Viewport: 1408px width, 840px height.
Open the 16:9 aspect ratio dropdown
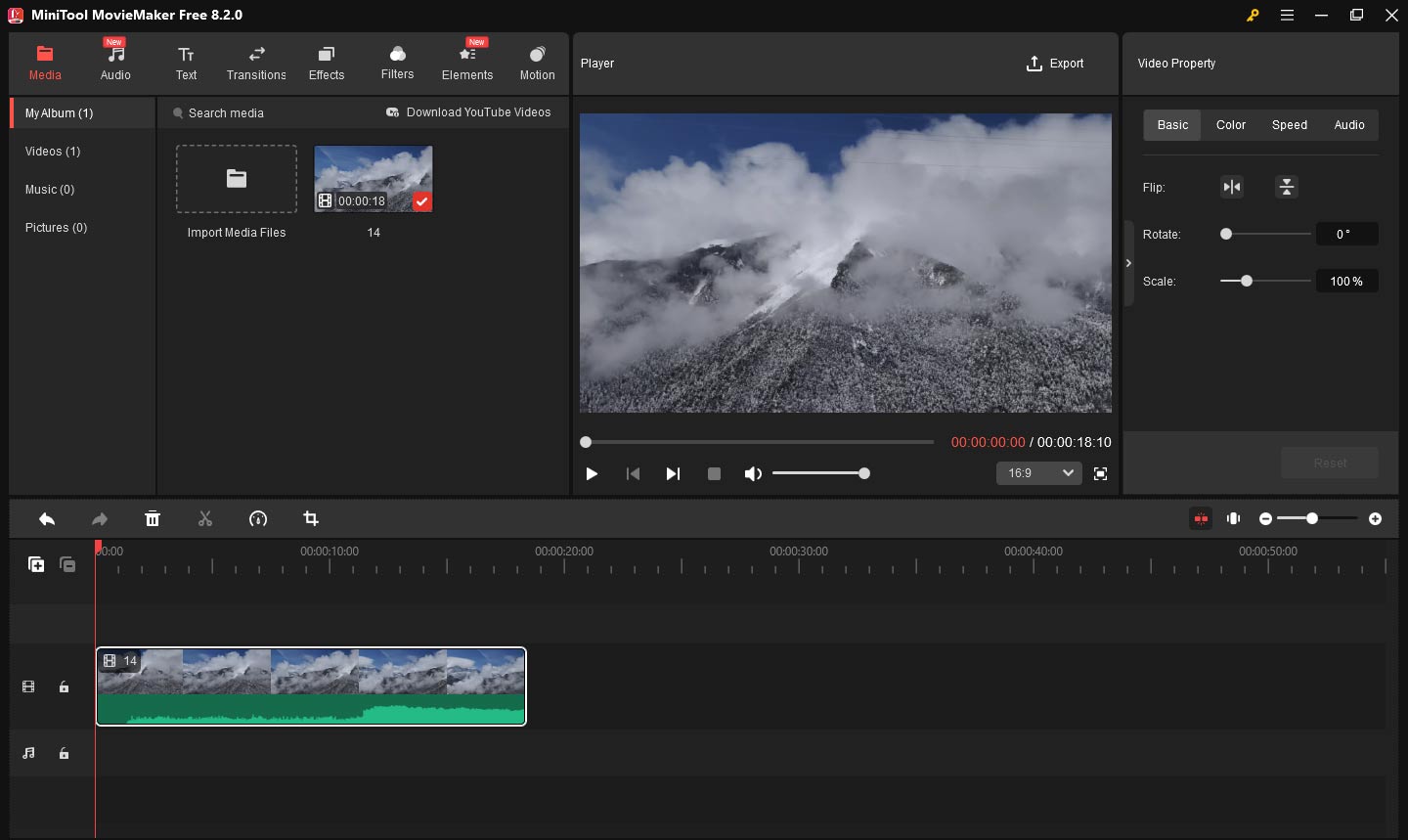click(1039, 473)
